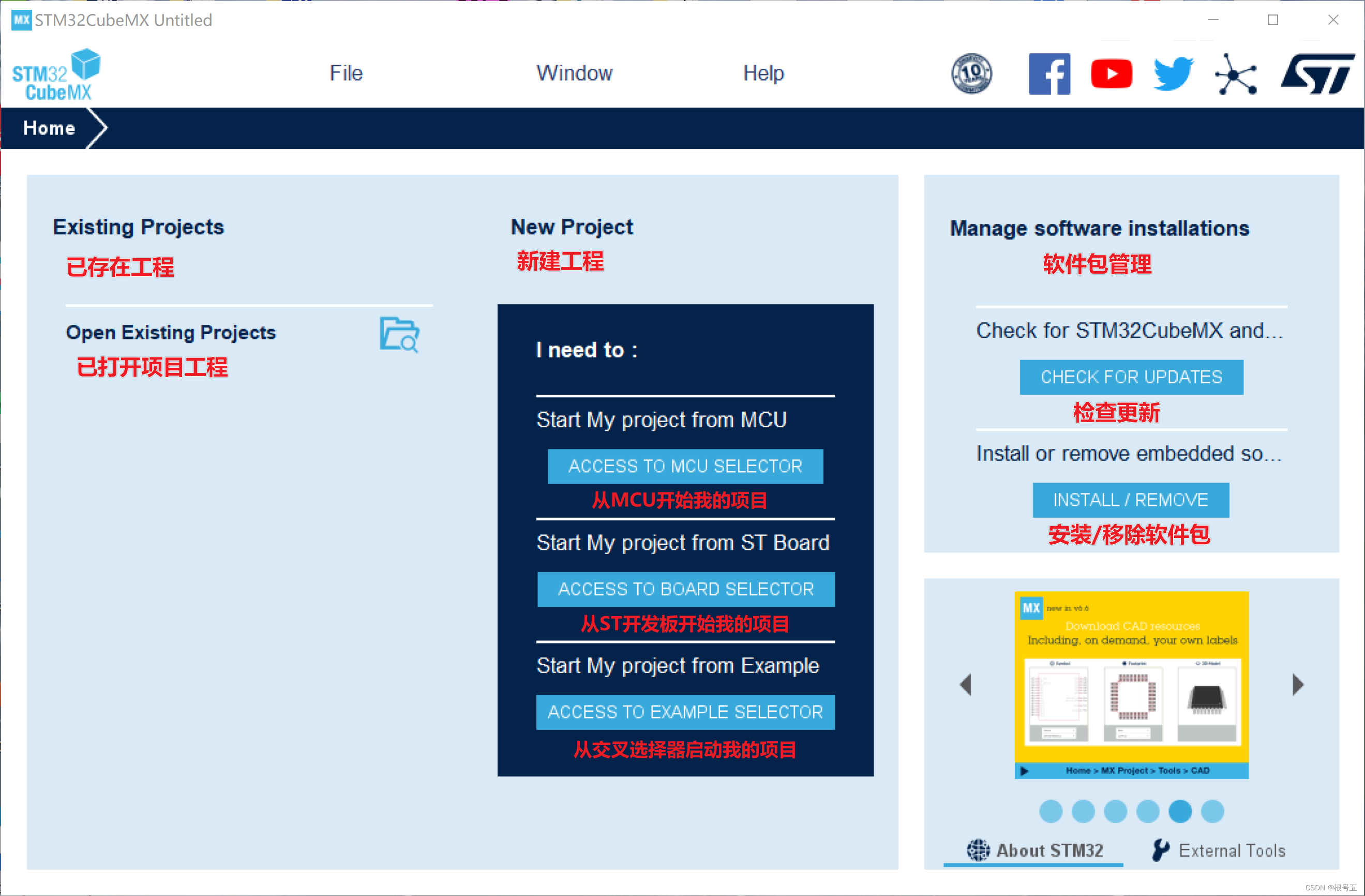
Task: Click the ST community network icon
Action: [x=1235, y=74]
